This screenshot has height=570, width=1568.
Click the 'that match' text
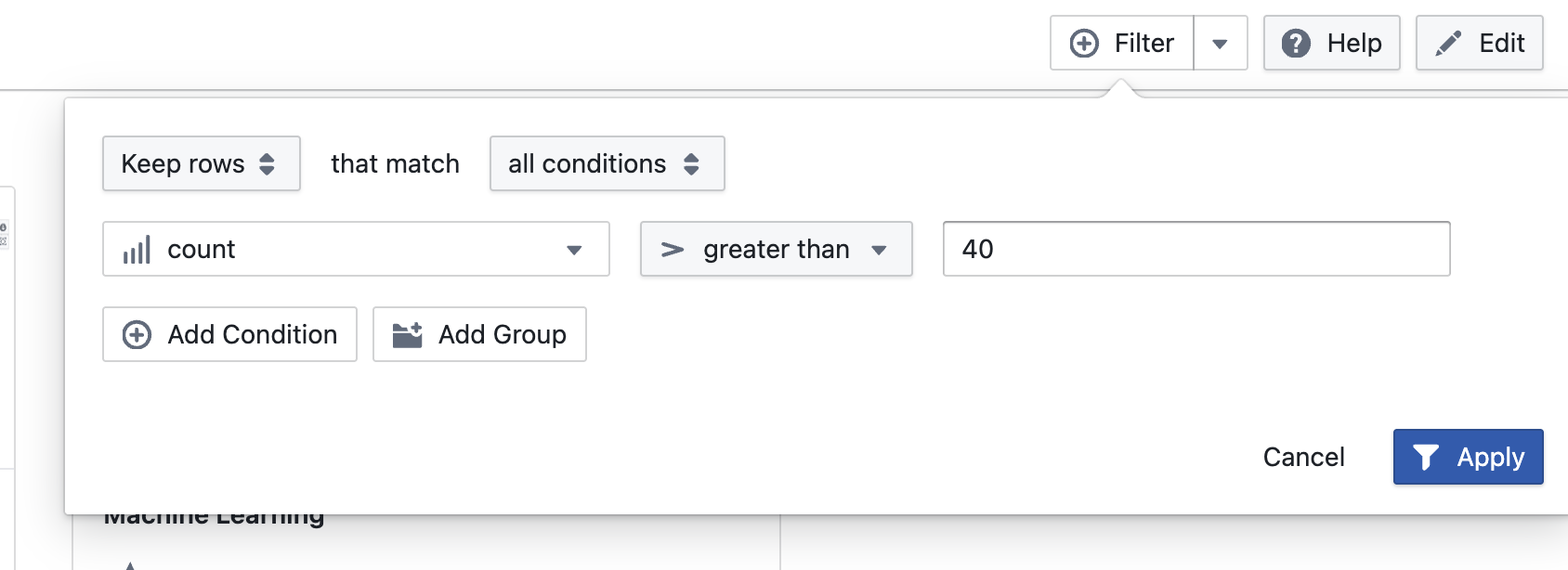[x=395, y=163]
